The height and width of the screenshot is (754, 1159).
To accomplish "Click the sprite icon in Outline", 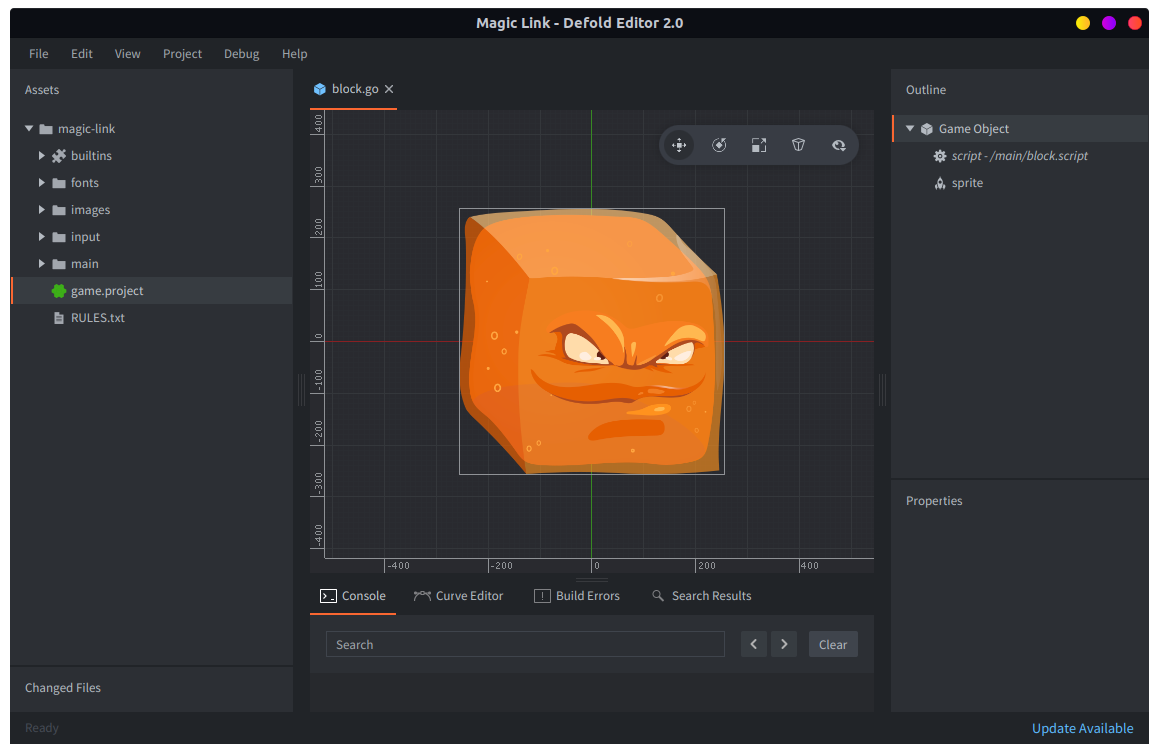I will (x=939, y=183).
